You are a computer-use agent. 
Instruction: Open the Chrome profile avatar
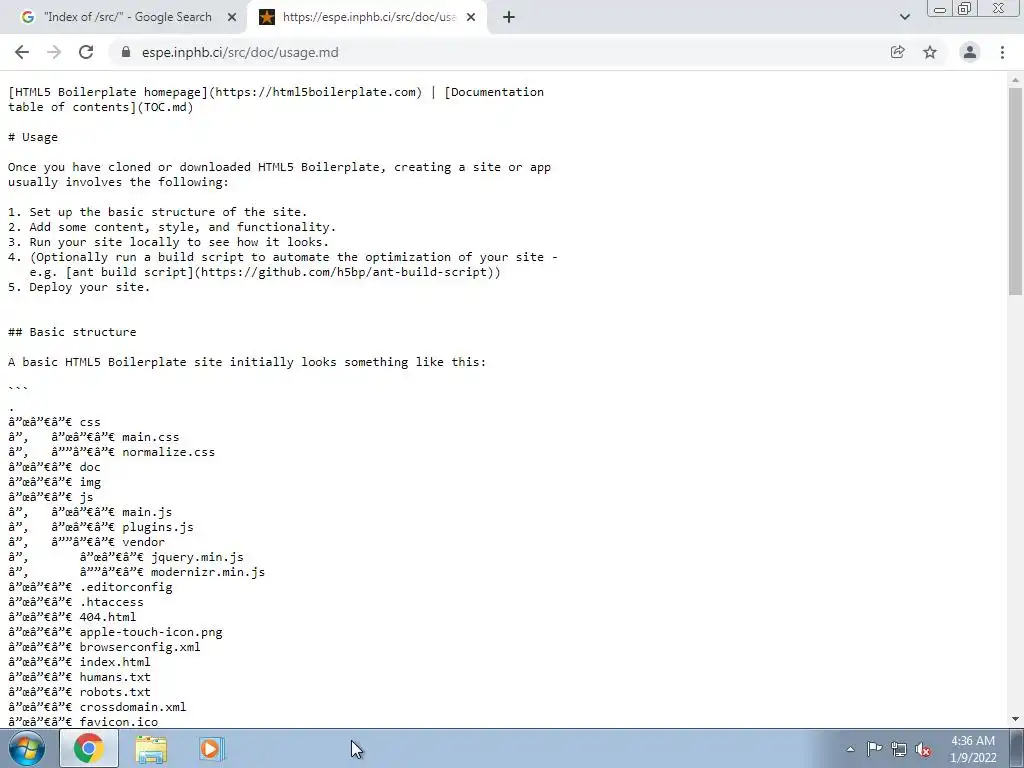(x=970, y=52)
